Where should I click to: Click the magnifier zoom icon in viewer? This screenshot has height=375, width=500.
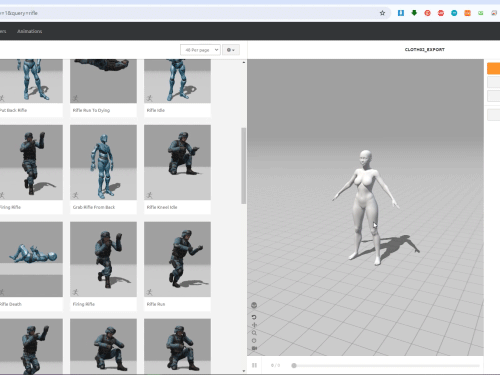click(x=254, y=333)
